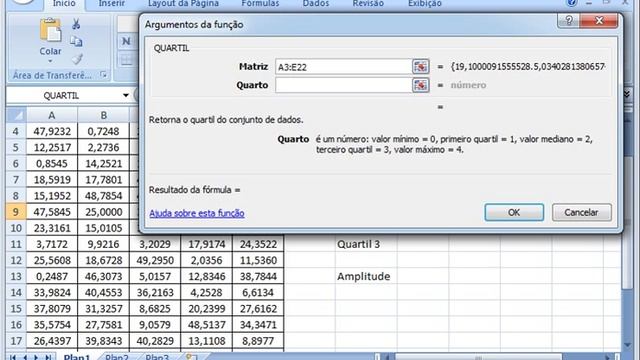Click the Cut scissors icon
640x360 pixels.
(76, 24)
